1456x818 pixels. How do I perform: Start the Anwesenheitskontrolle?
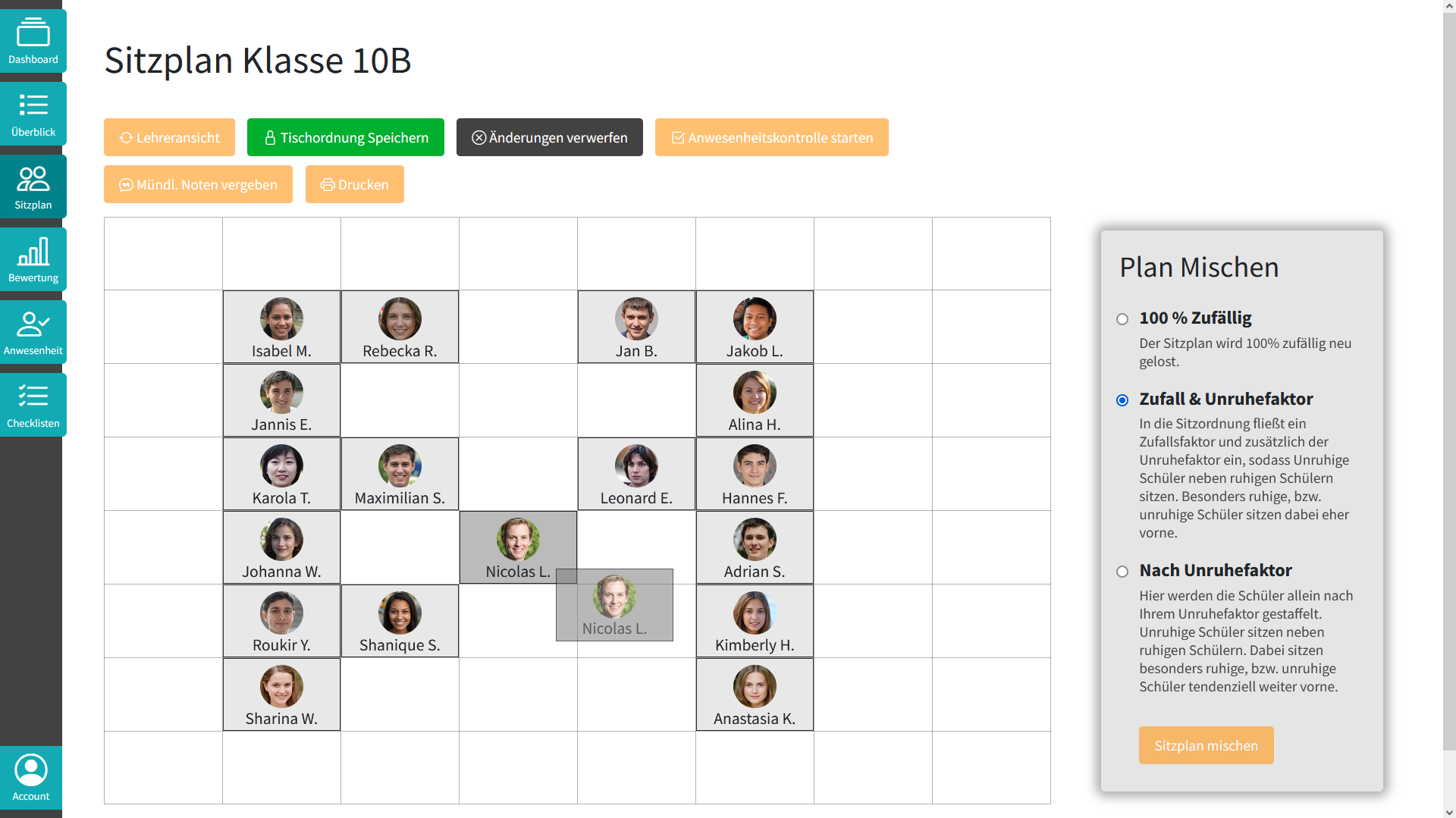coord(771,137)
